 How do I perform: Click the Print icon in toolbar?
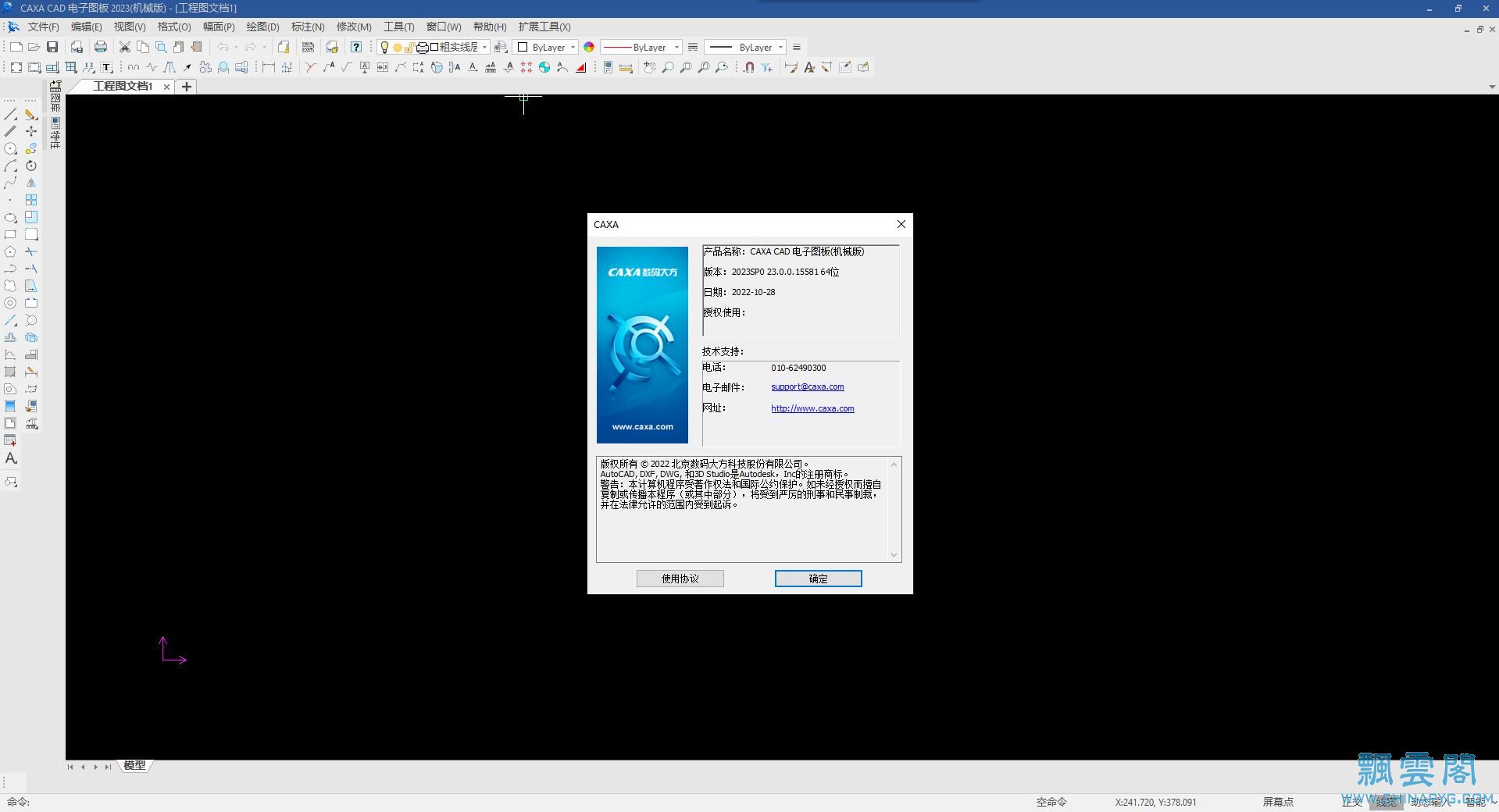pyautogui.click(x=101, y=47)
